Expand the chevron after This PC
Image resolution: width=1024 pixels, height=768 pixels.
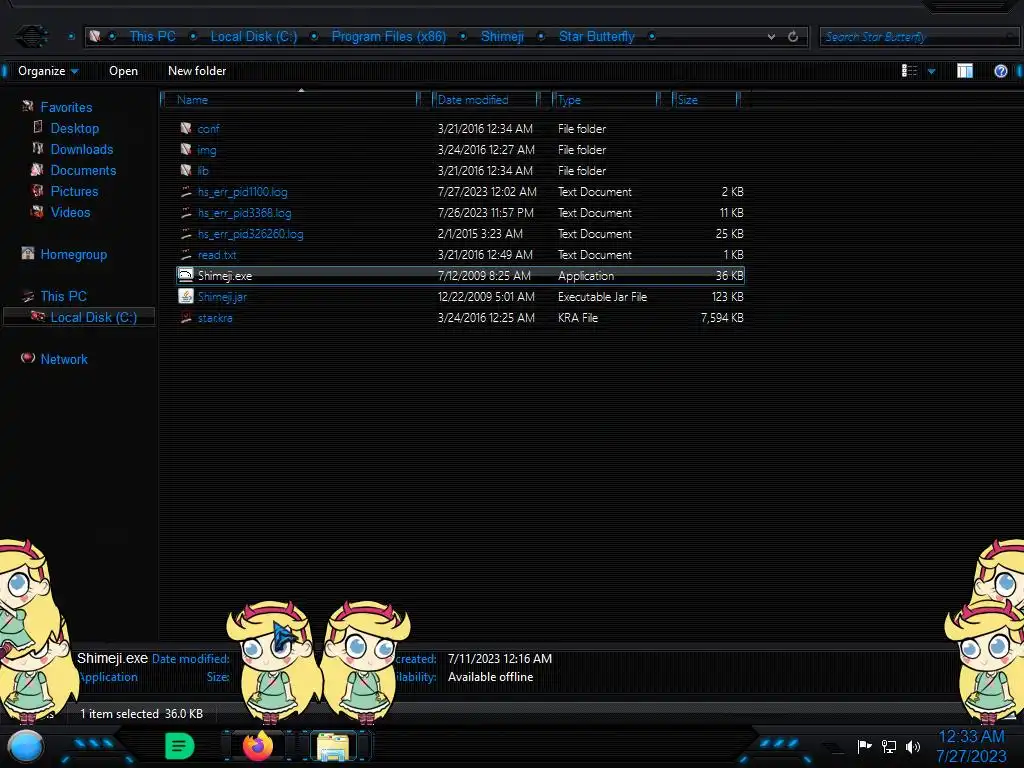pyautogui.click(x=193, y=37)
